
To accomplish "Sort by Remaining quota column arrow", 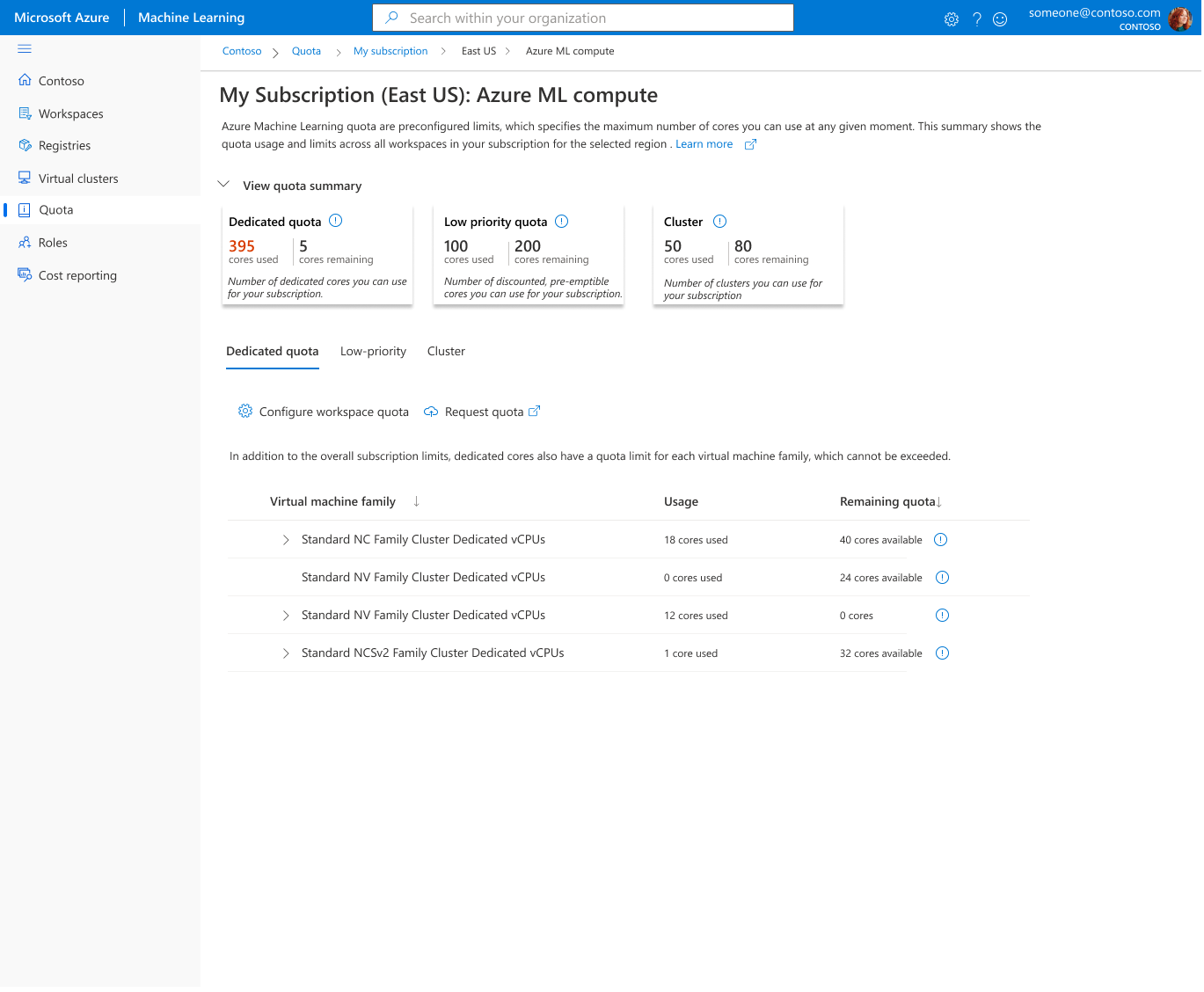I will pos(938,502).
